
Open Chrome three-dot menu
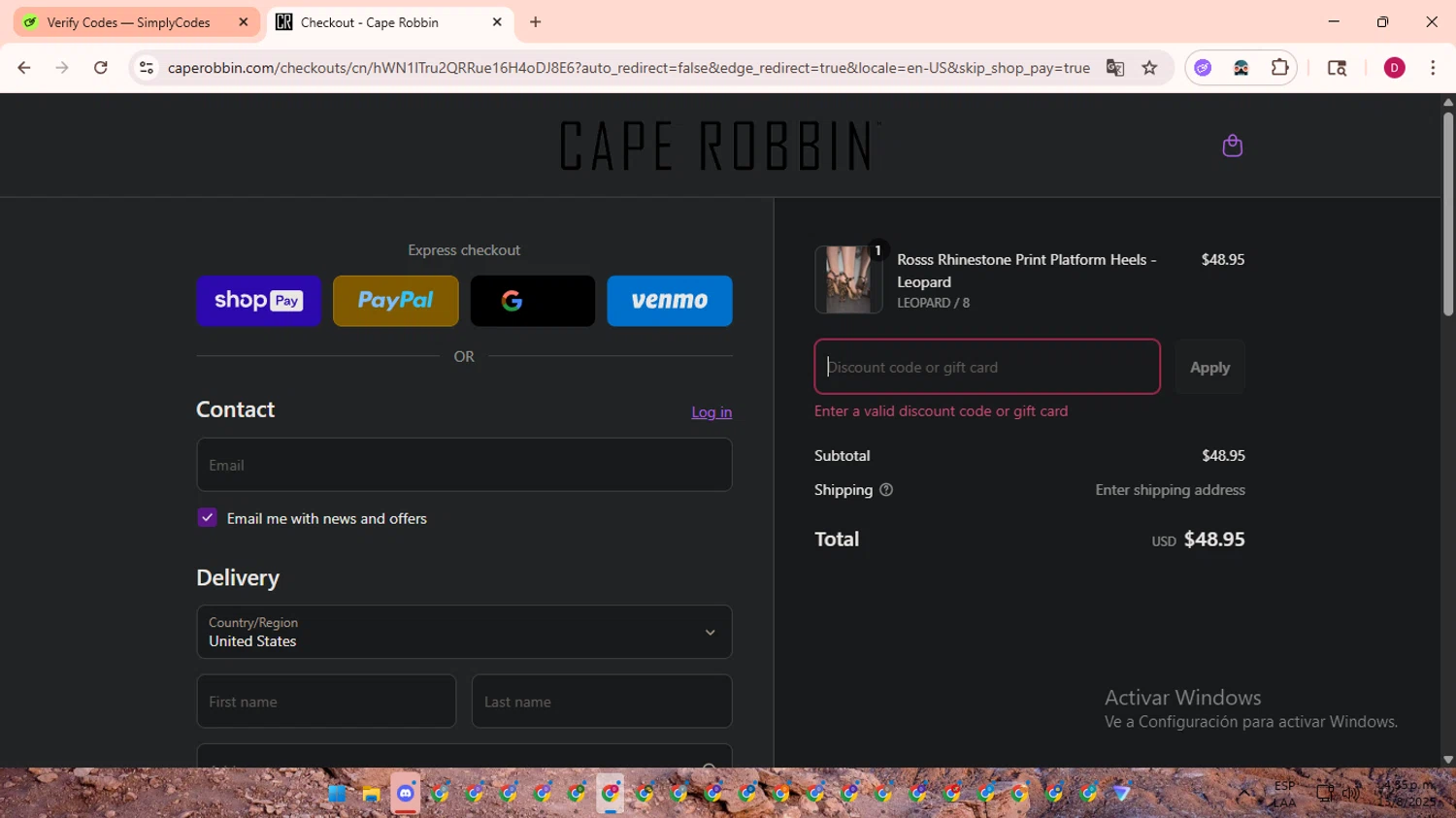point(1433,68)
